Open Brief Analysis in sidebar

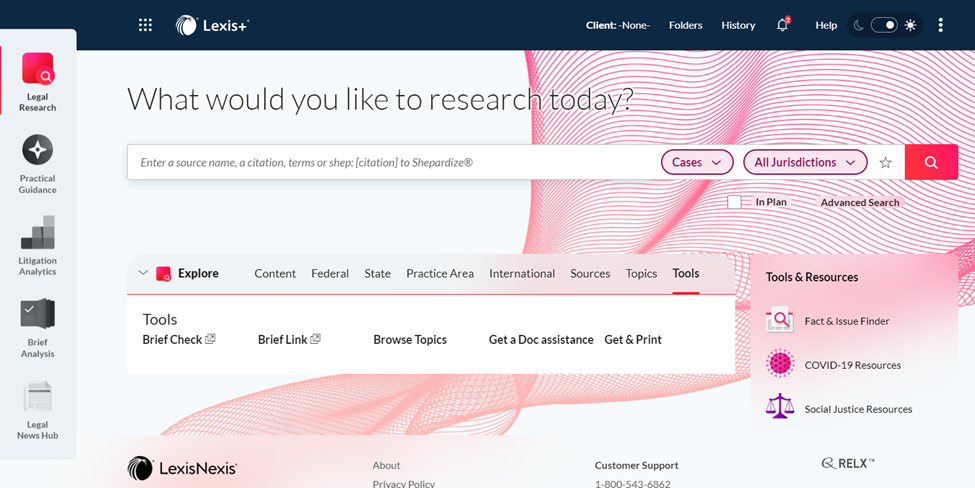click(37, 328)
